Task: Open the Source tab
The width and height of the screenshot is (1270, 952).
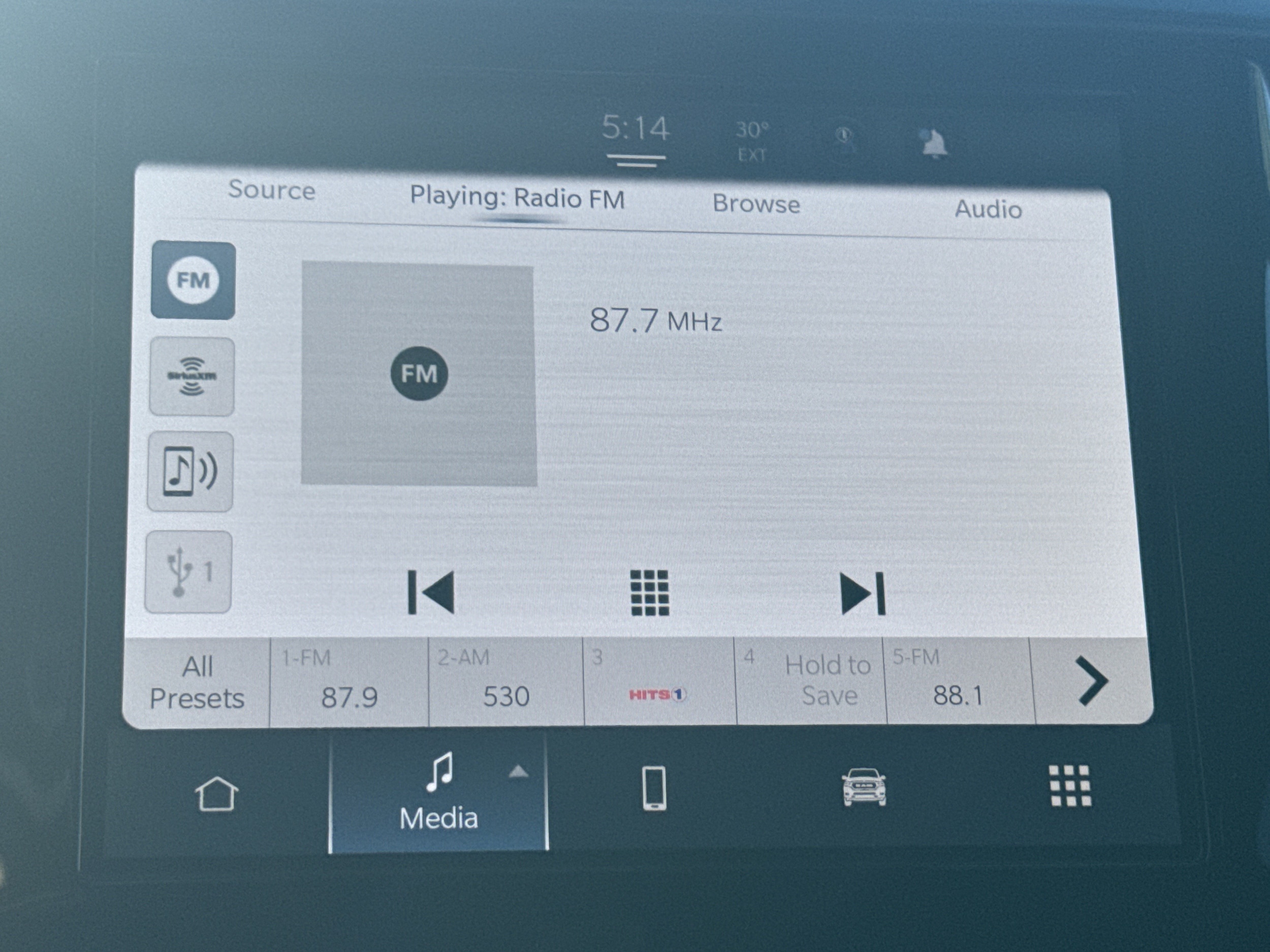Action: click(272, 190)
